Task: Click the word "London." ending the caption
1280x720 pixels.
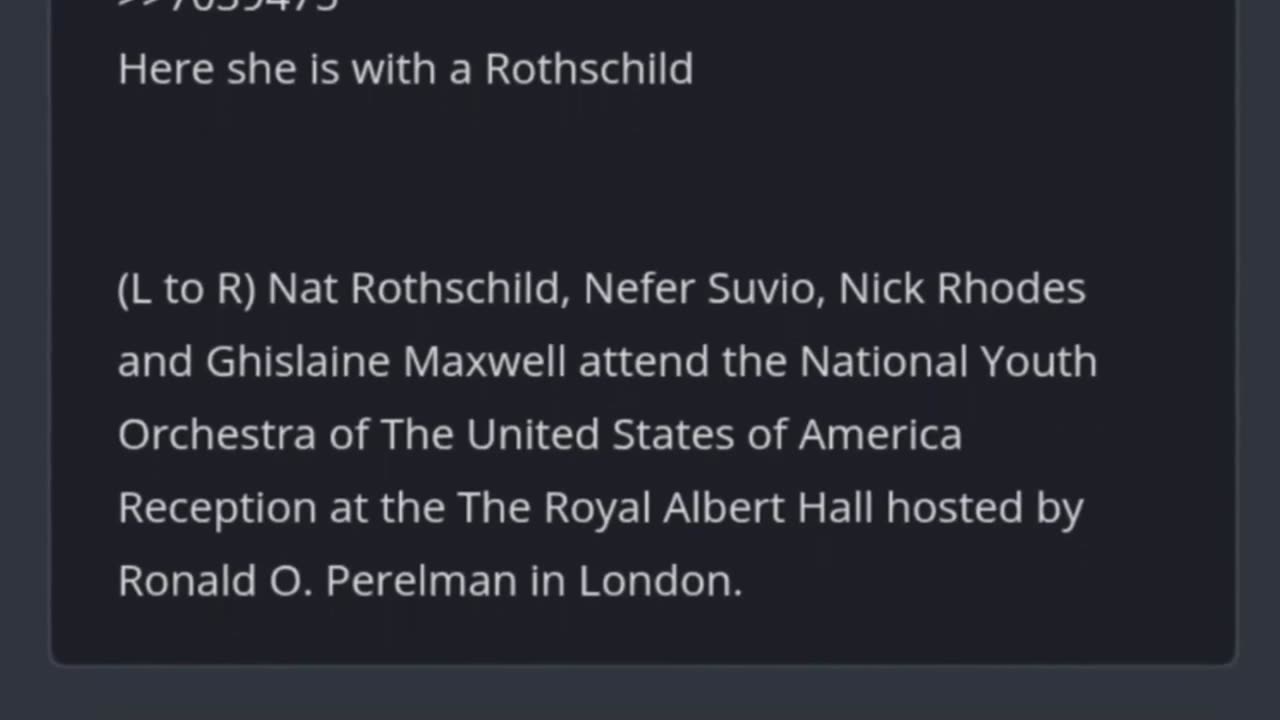Action: [660, 581]
